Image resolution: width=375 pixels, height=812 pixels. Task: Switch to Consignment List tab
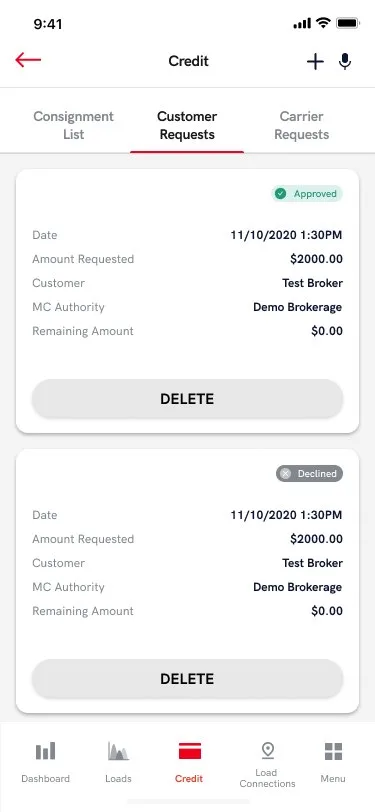click(x=74, y=125)
